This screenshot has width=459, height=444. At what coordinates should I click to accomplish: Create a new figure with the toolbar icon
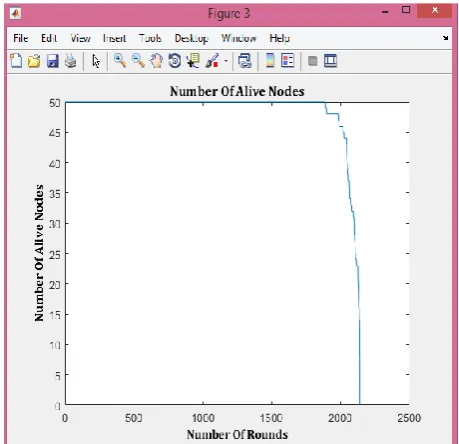pyautogui.click(x=16, y=61)
